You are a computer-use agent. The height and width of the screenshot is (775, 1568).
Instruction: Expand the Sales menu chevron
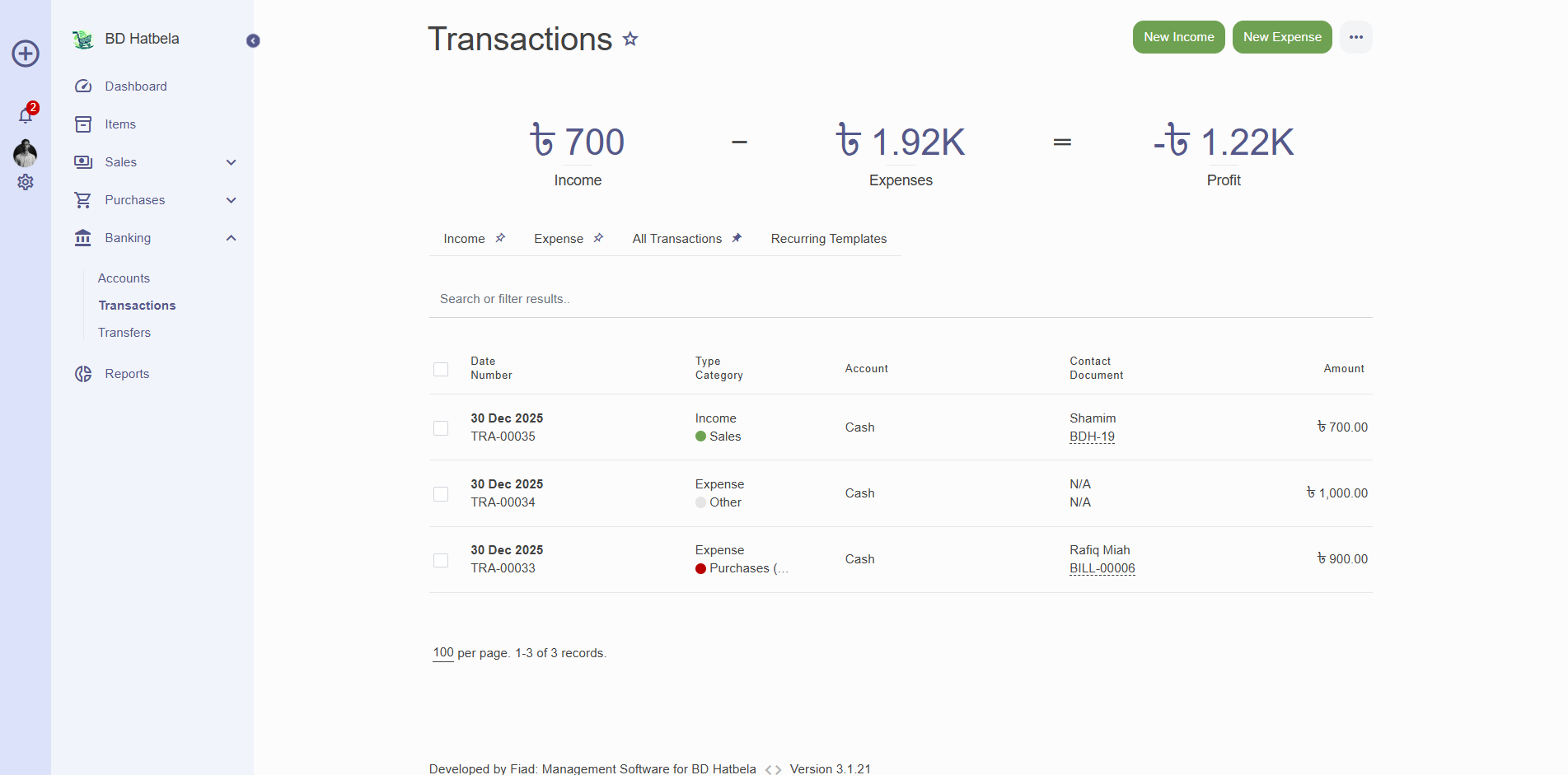[x=232, y=162]
